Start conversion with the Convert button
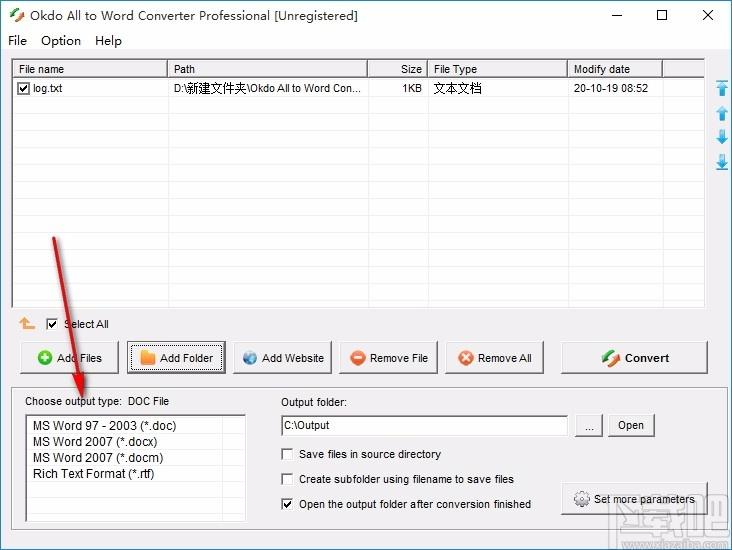This screenshot has width=732, height=550. click(634, 358)
